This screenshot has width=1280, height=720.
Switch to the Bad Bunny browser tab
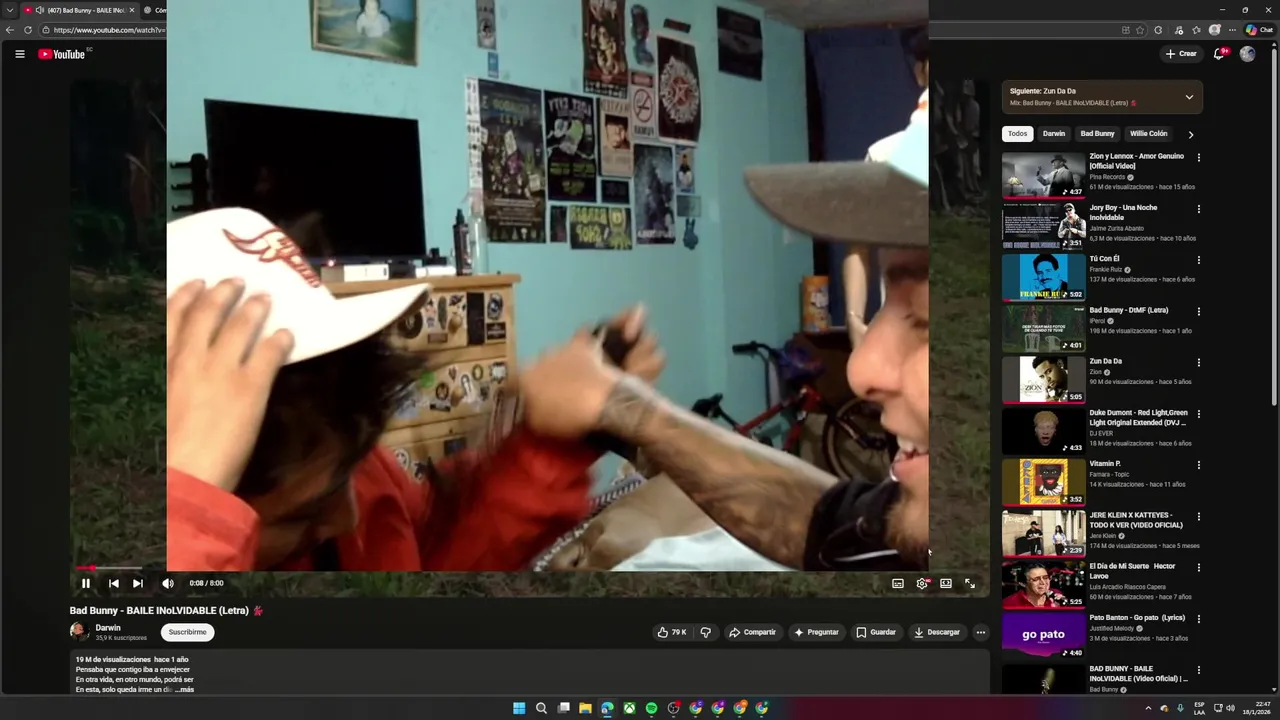78,10
